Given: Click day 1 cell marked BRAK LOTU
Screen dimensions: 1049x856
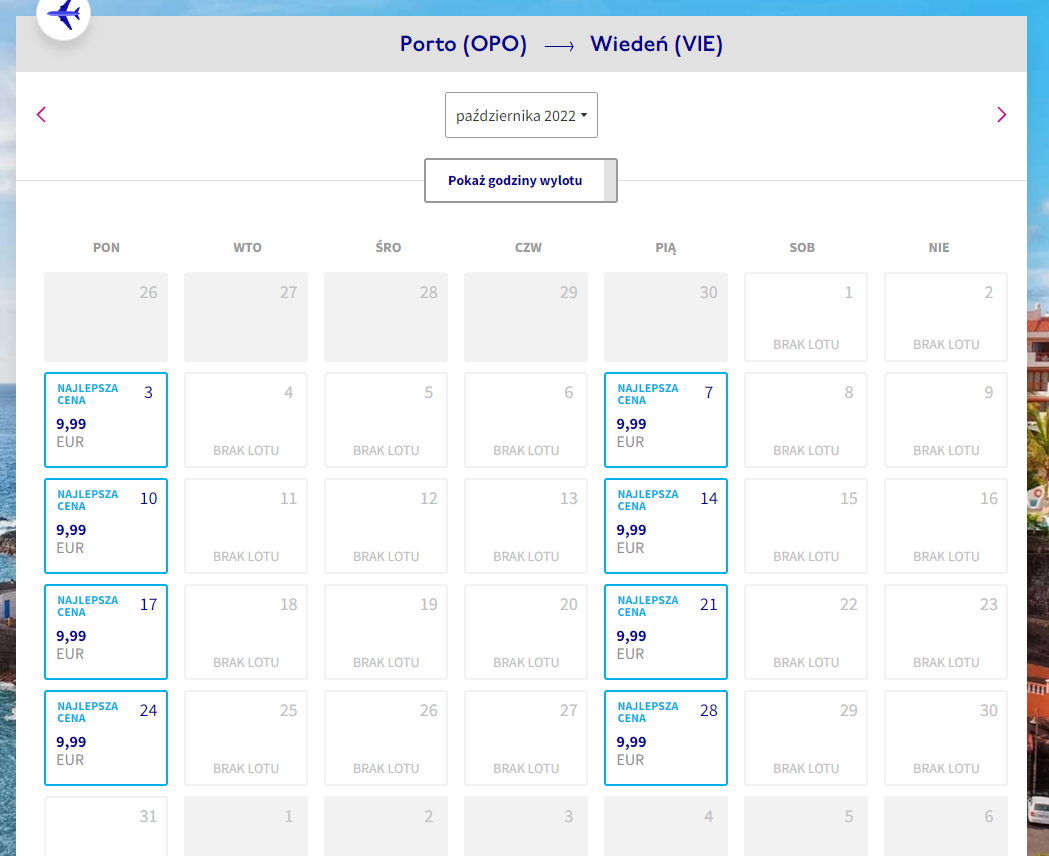Looking at the screenshot, I should [x=805, y=317].
